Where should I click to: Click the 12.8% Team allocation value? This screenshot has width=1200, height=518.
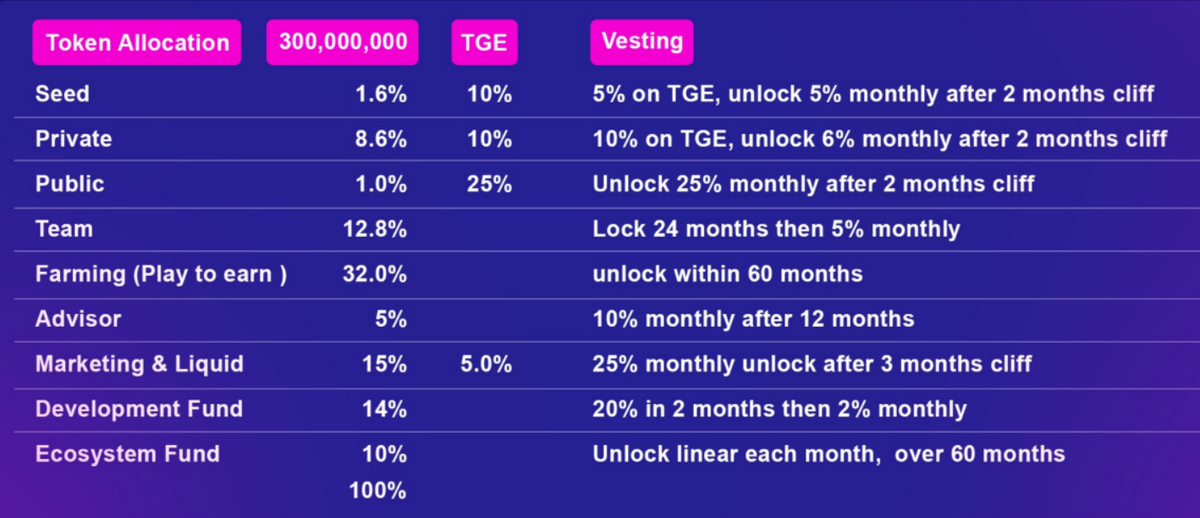point(375,229)
